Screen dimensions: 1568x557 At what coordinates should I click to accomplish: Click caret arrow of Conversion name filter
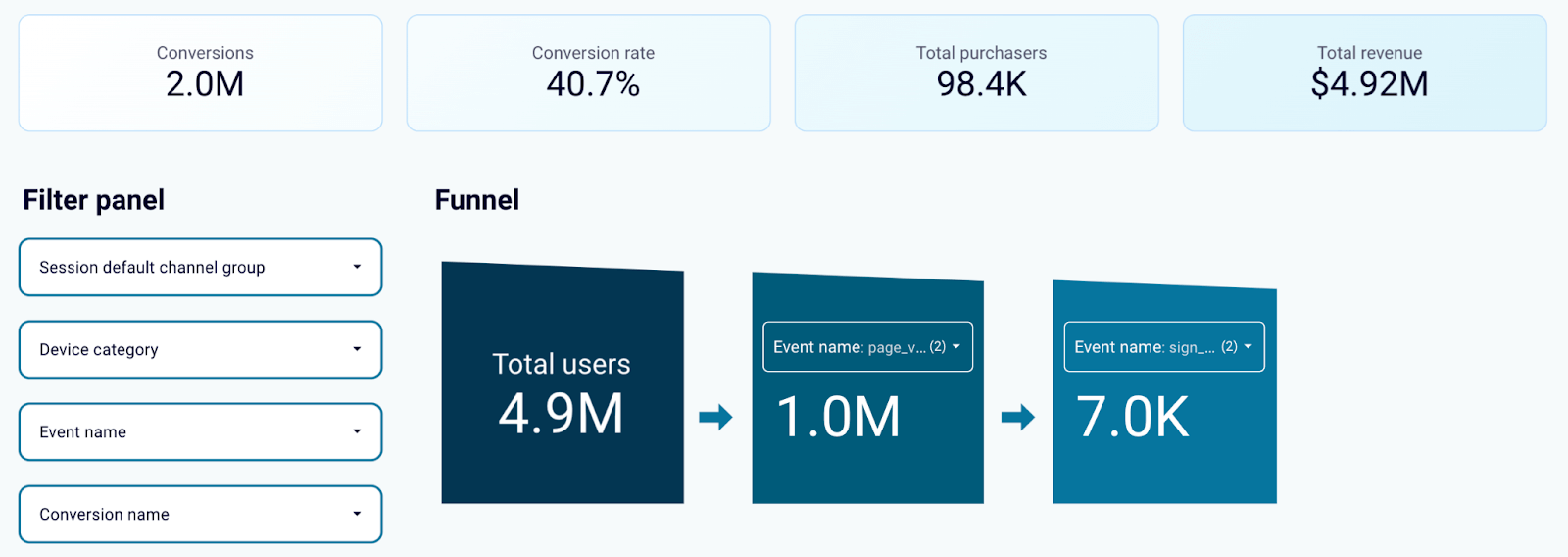[357, 514]
